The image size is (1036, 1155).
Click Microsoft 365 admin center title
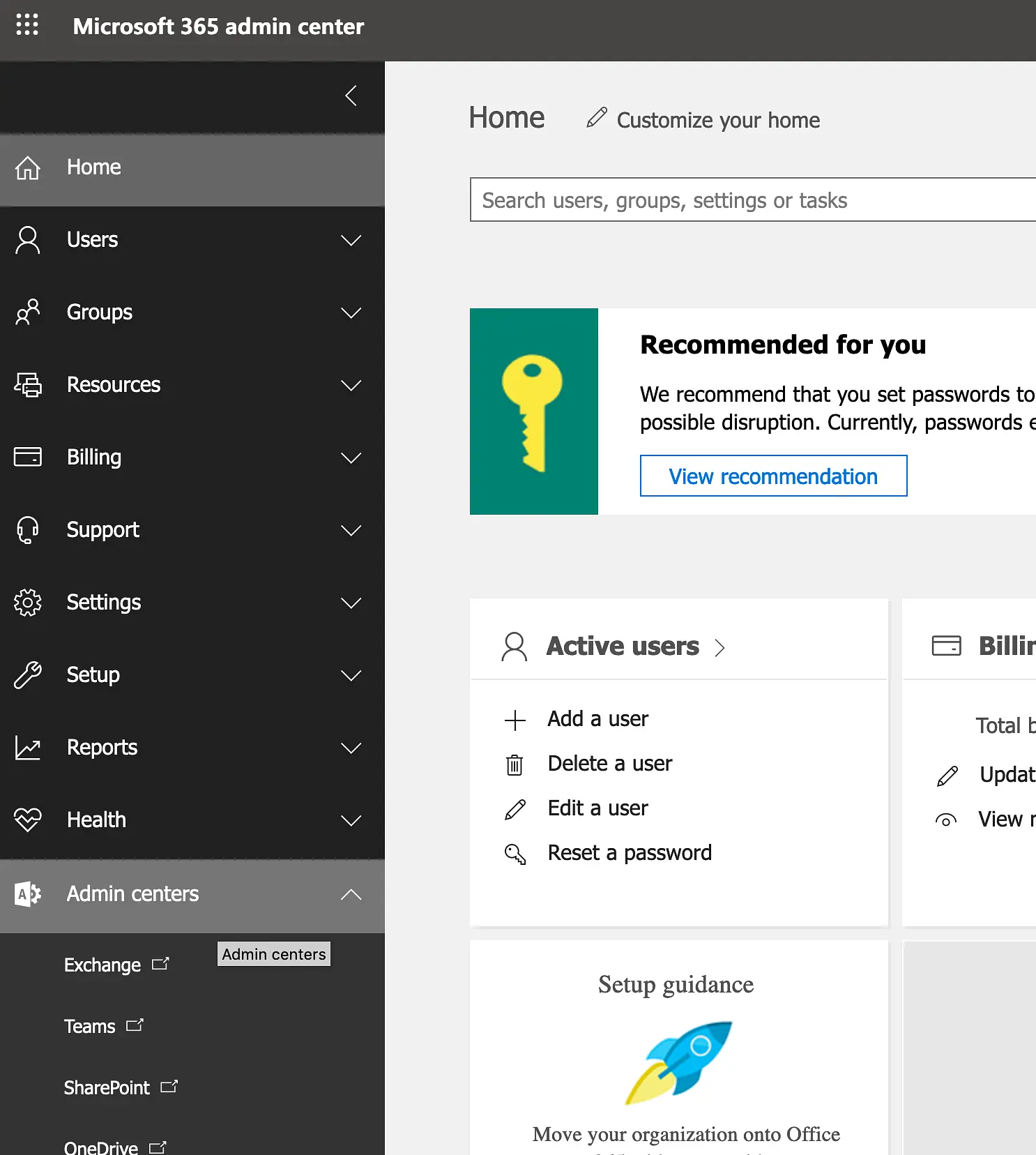point(218,27)
